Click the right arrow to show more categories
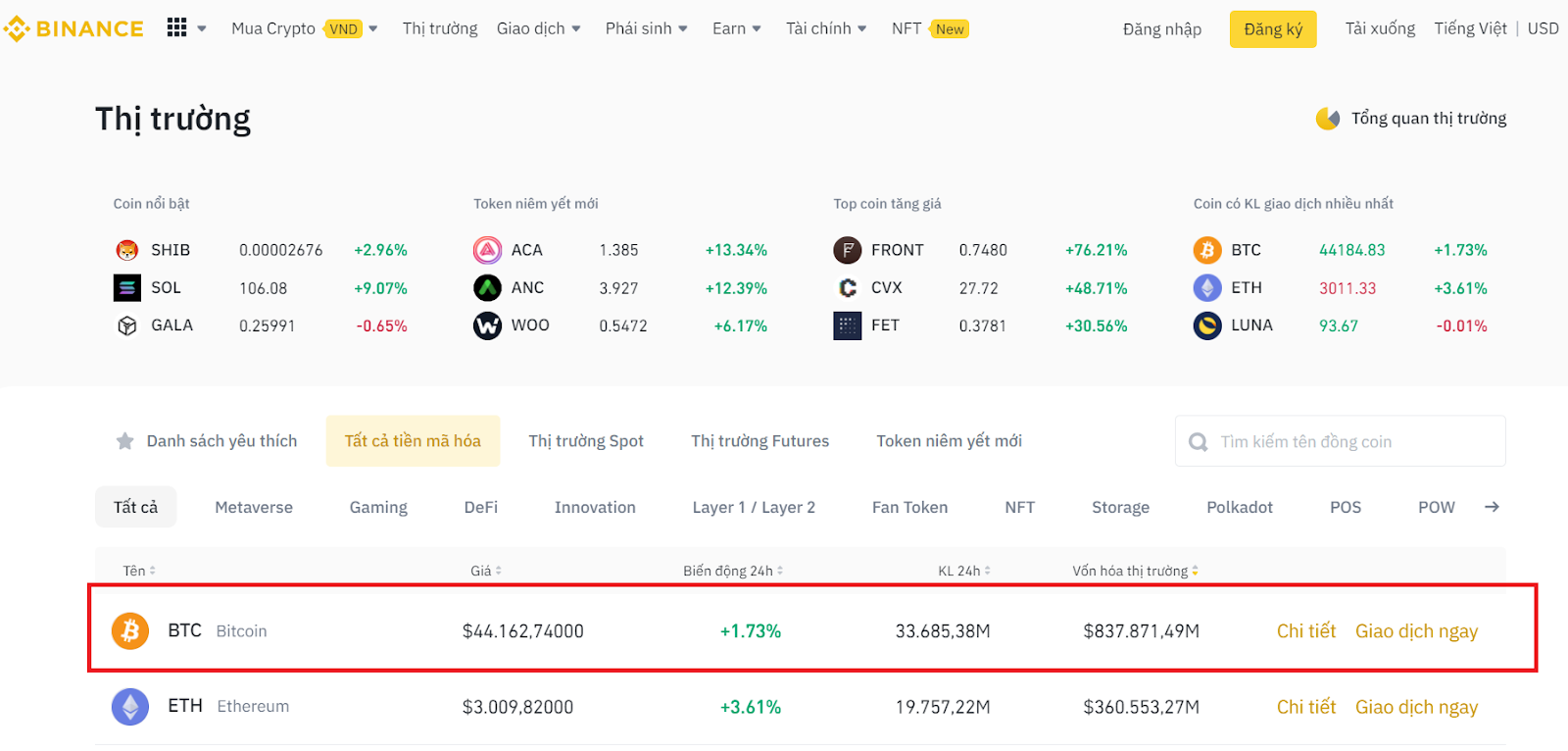This screenshot has height=751, width=1568. 1492,507
